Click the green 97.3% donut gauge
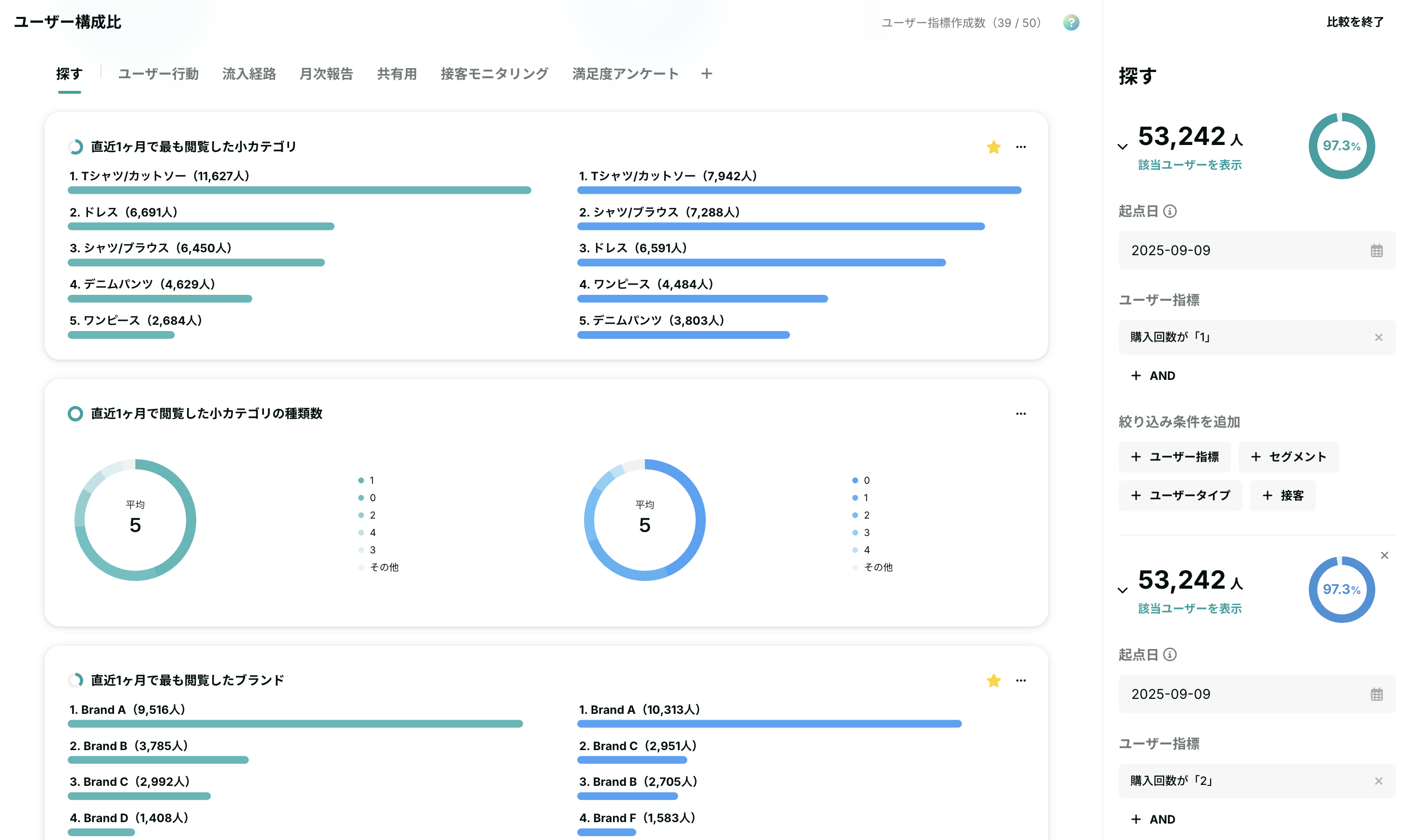The width and height of the screenshot is (1402, 840). pos(1342,146)
